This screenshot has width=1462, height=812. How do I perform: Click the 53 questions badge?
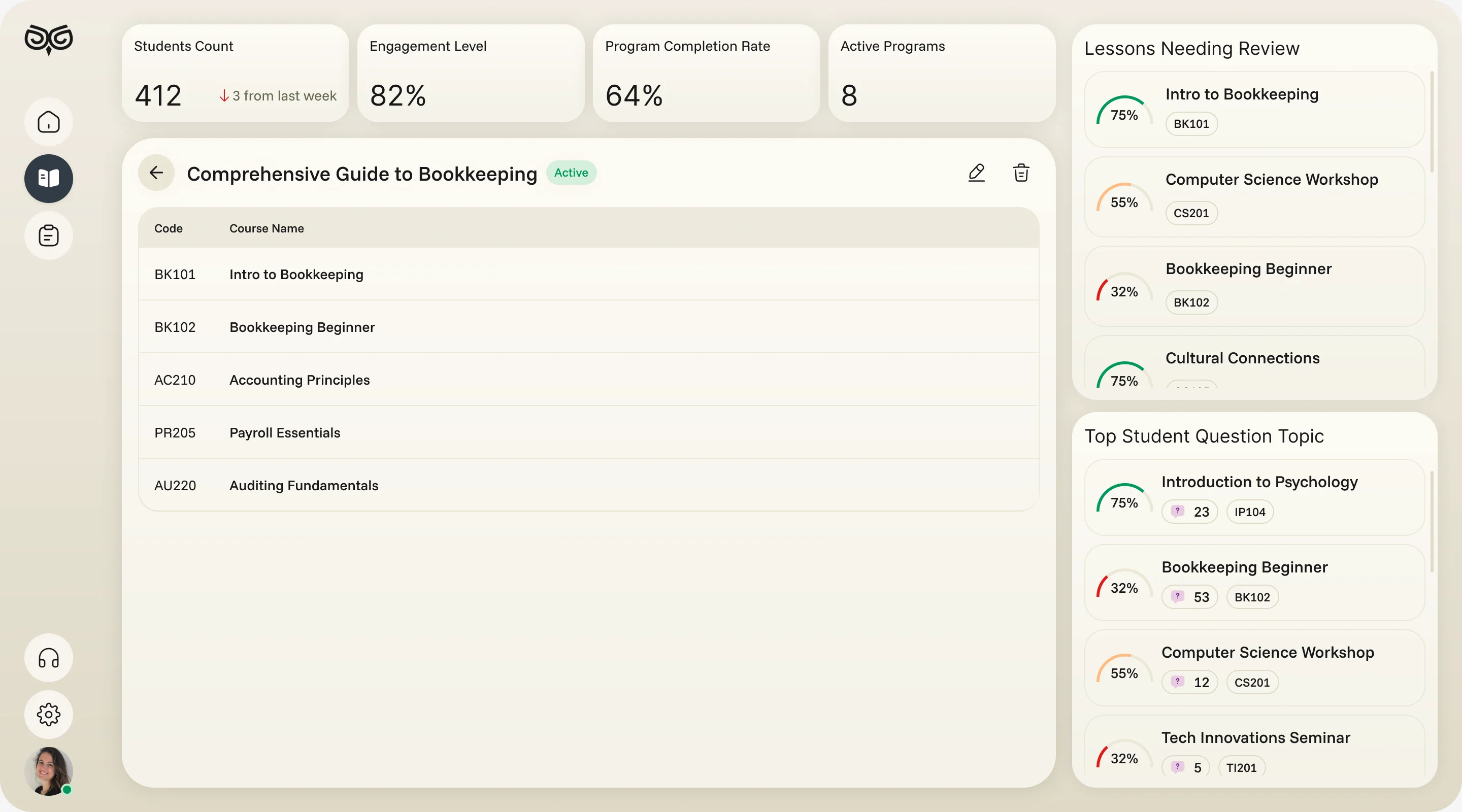(1189, 597)
